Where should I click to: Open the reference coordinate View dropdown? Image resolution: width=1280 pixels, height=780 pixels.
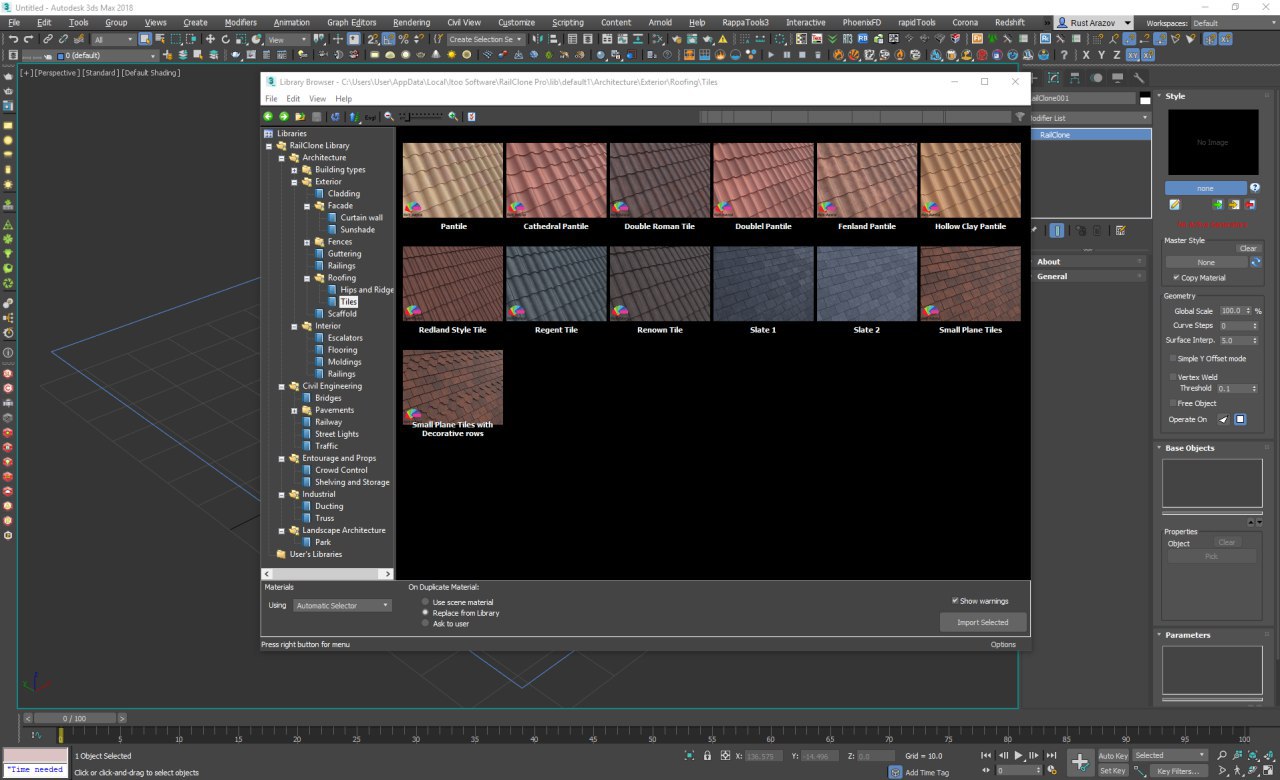click(288, 39)
